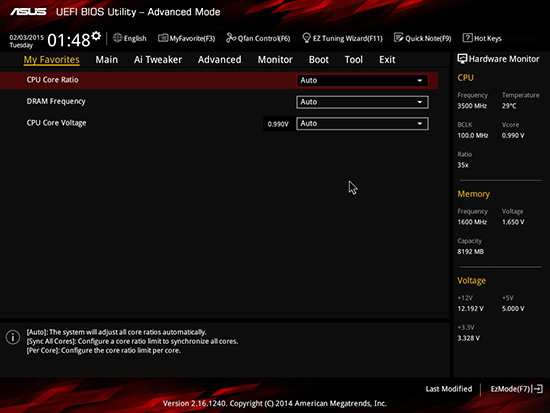The image size is (550, 413).
Task: Go to the Monitor tab
Action: 275,60
